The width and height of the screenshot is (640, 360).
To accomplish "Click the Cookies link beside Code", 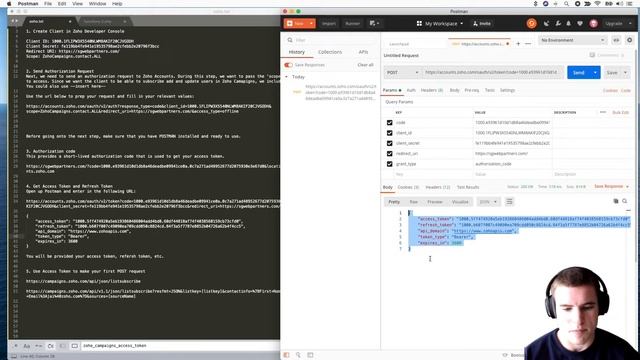I will (x=610, y=91).
